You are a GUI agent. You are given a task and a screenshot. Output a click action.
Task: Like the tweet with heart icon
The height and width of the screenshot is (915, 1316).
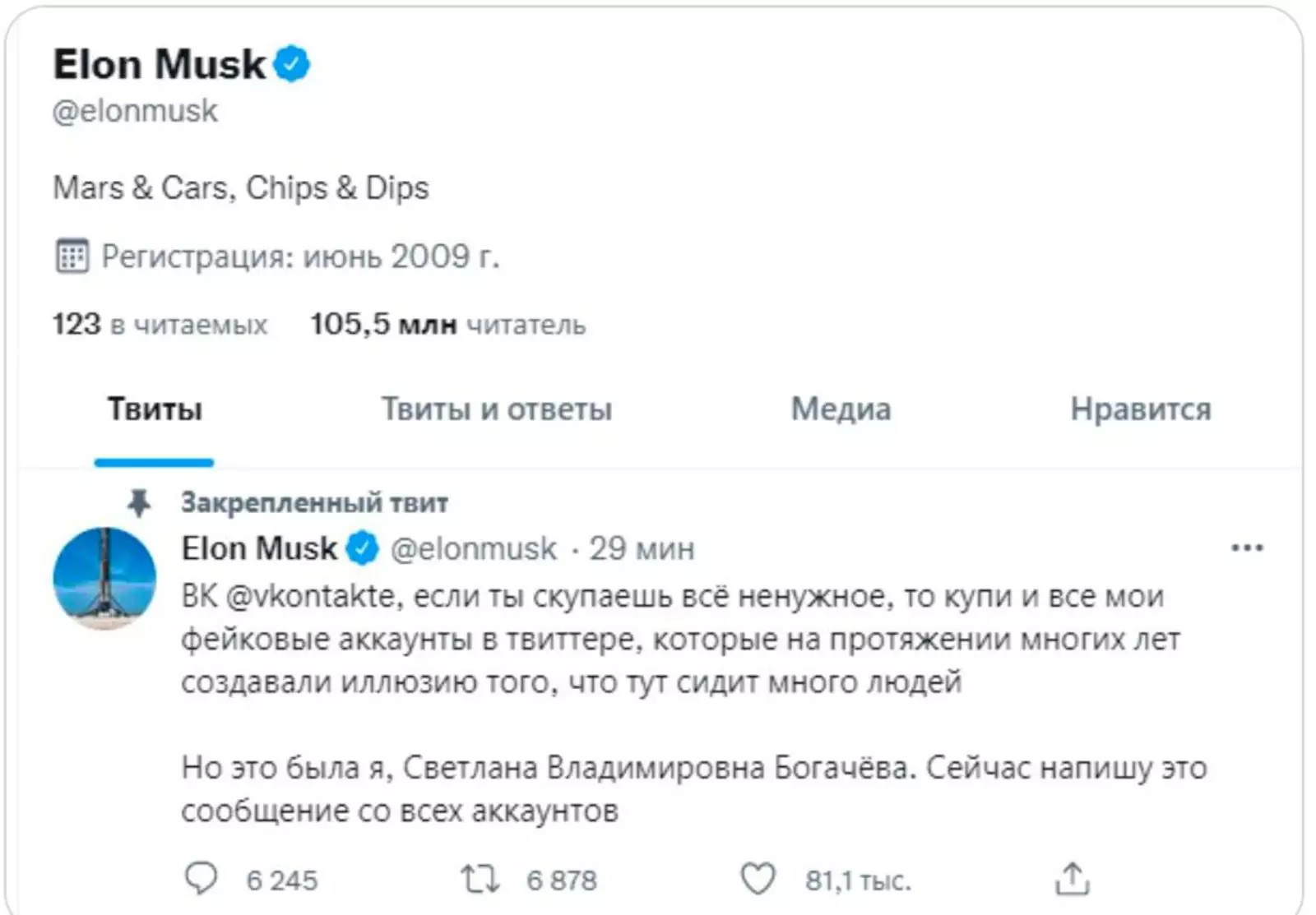(x=758, y=879)
